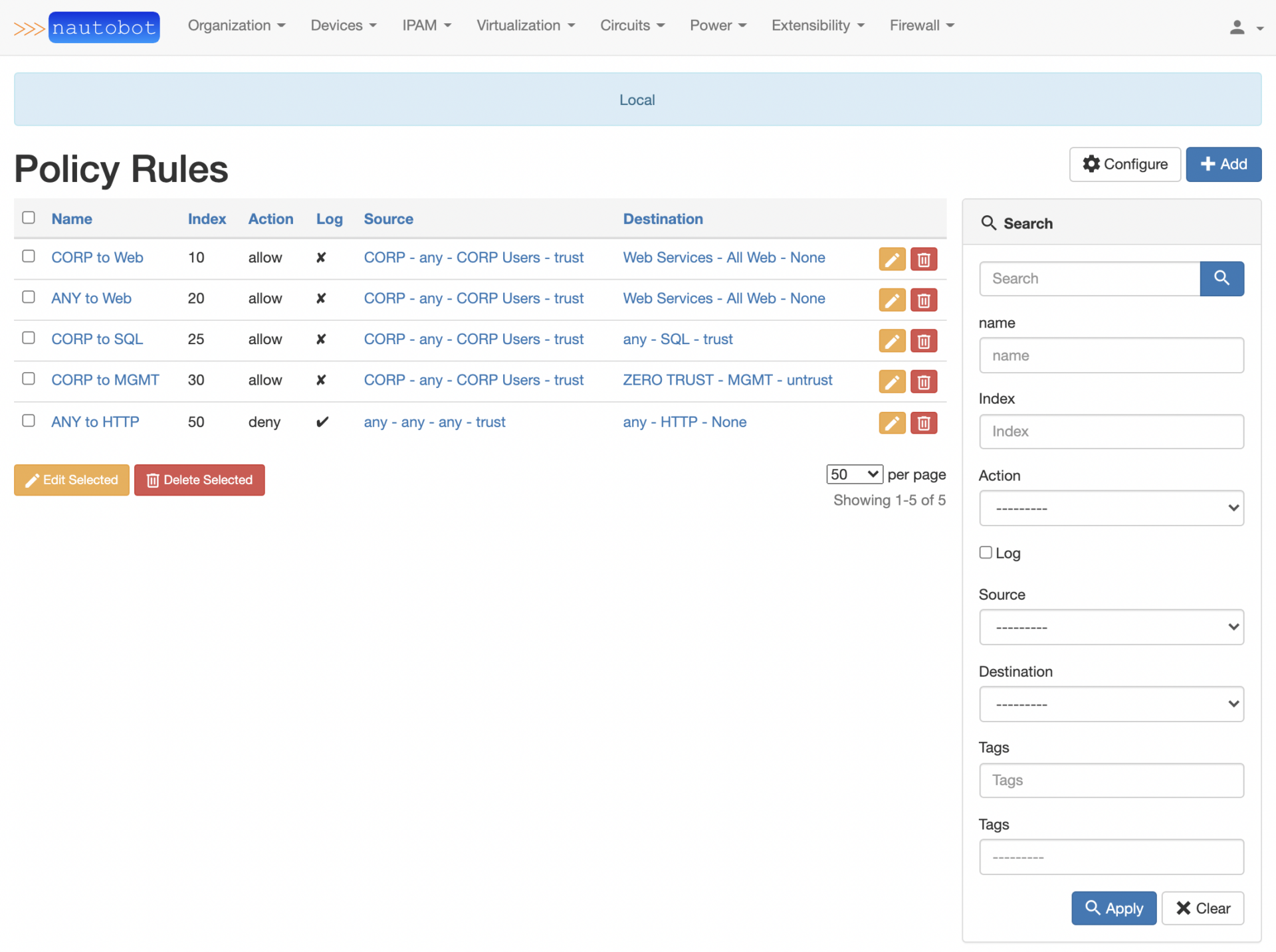Sort table by Action column

click(x=270, y=219)
